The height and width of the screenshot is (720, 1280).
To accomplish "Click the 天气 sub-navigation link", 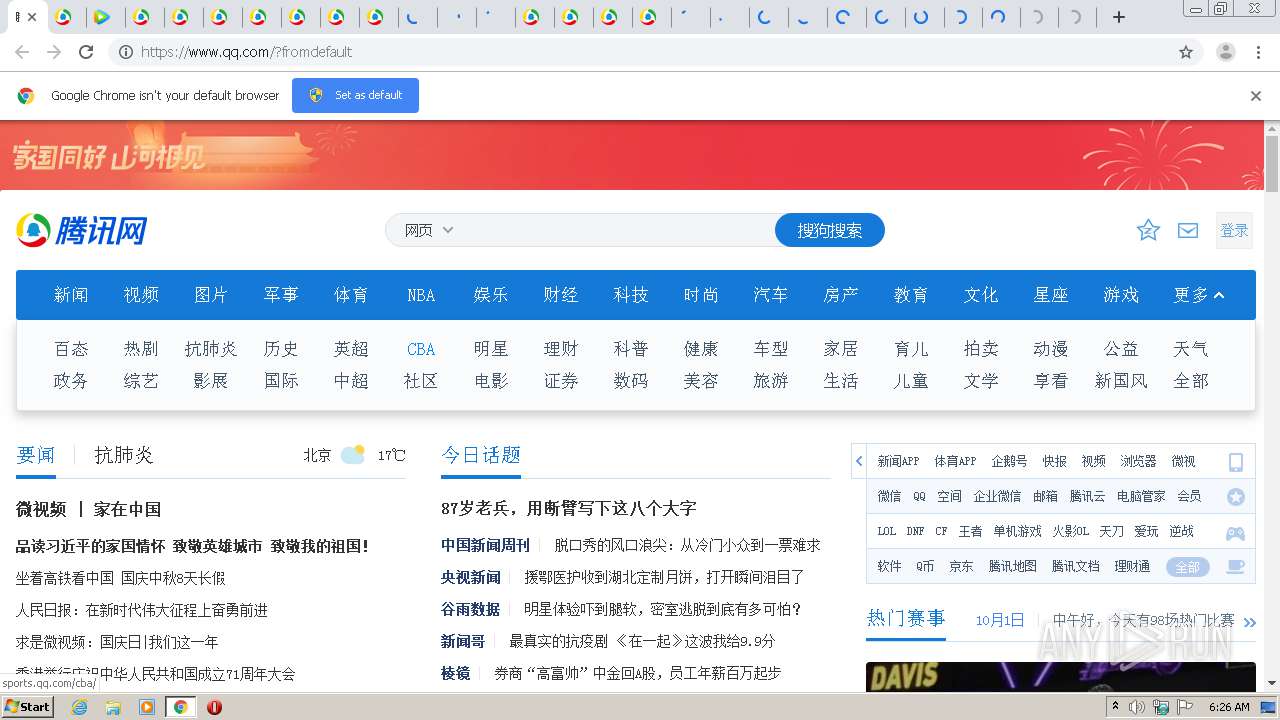I will click(1190, 349).
